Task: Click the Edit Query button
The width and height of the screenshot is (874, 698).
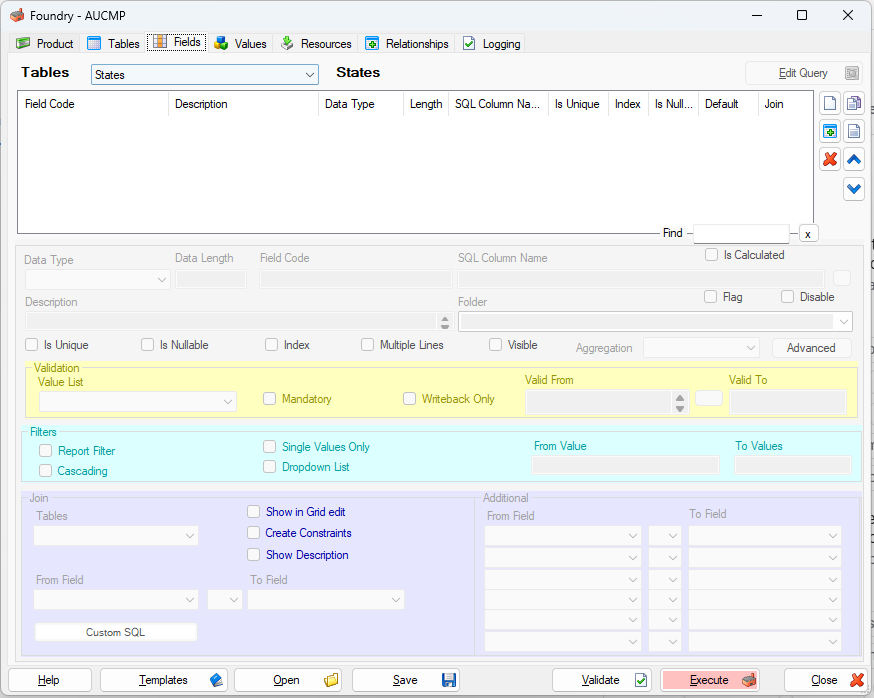Action: coord(803,73)
